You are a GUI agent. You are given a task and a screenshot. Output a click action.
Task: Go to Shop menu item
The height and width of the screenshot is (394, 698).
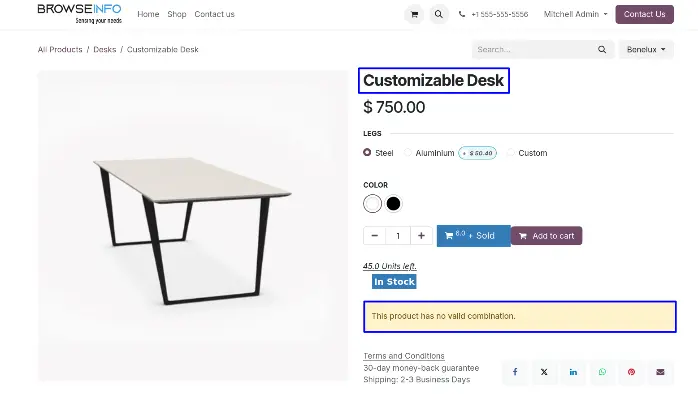pos(177,14)
